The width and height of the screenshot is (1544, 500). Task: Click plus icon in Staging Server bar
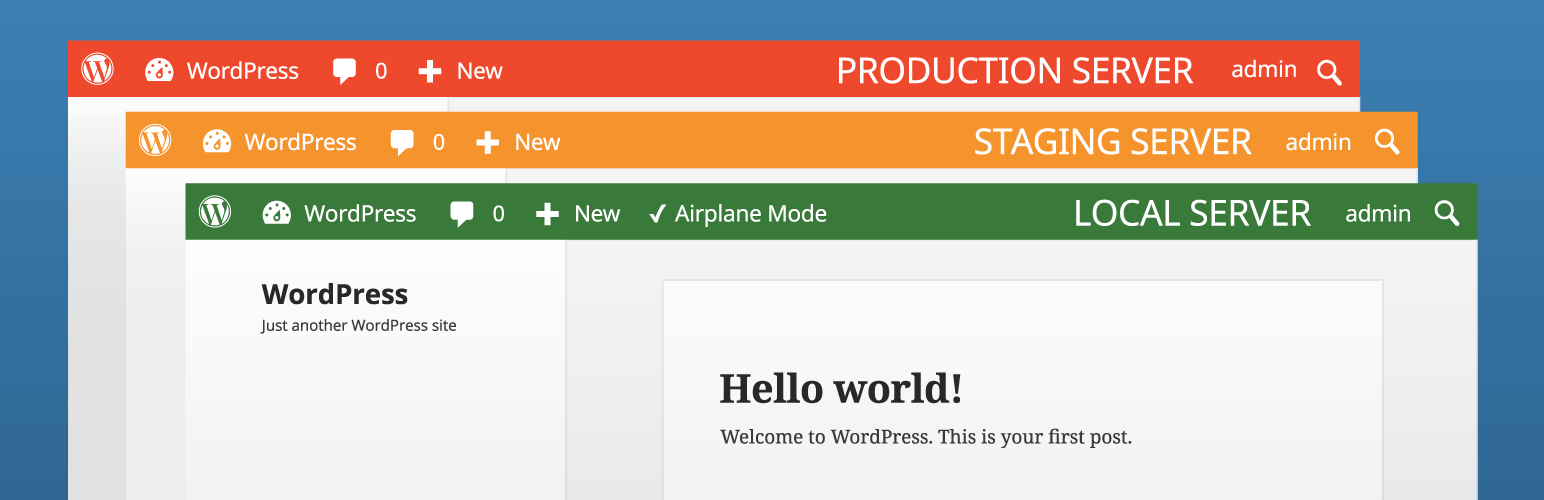click(487, 143)
